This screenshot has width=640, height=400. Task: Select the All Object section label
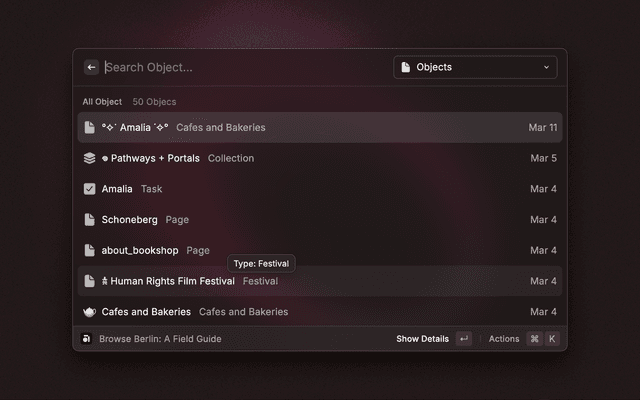pyautogui.click(x=102, y=102)
